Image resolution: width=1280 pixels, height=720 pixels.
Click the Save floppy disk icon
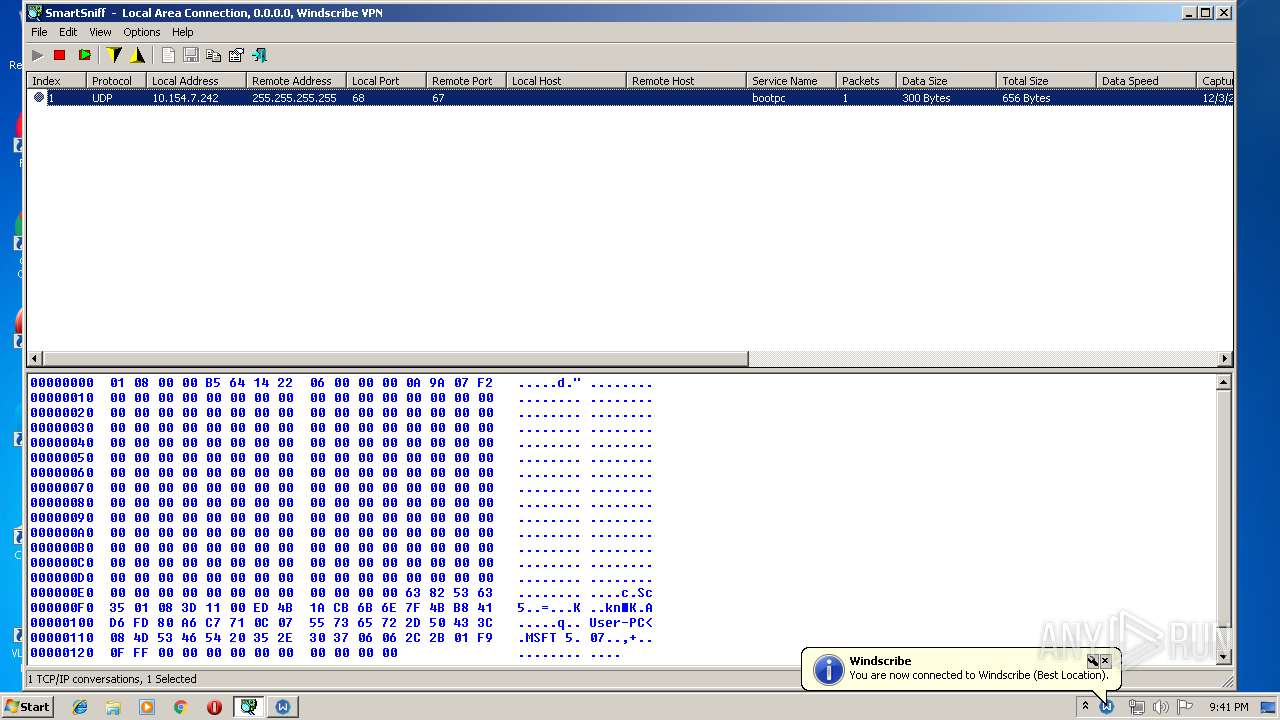point(191,56)
